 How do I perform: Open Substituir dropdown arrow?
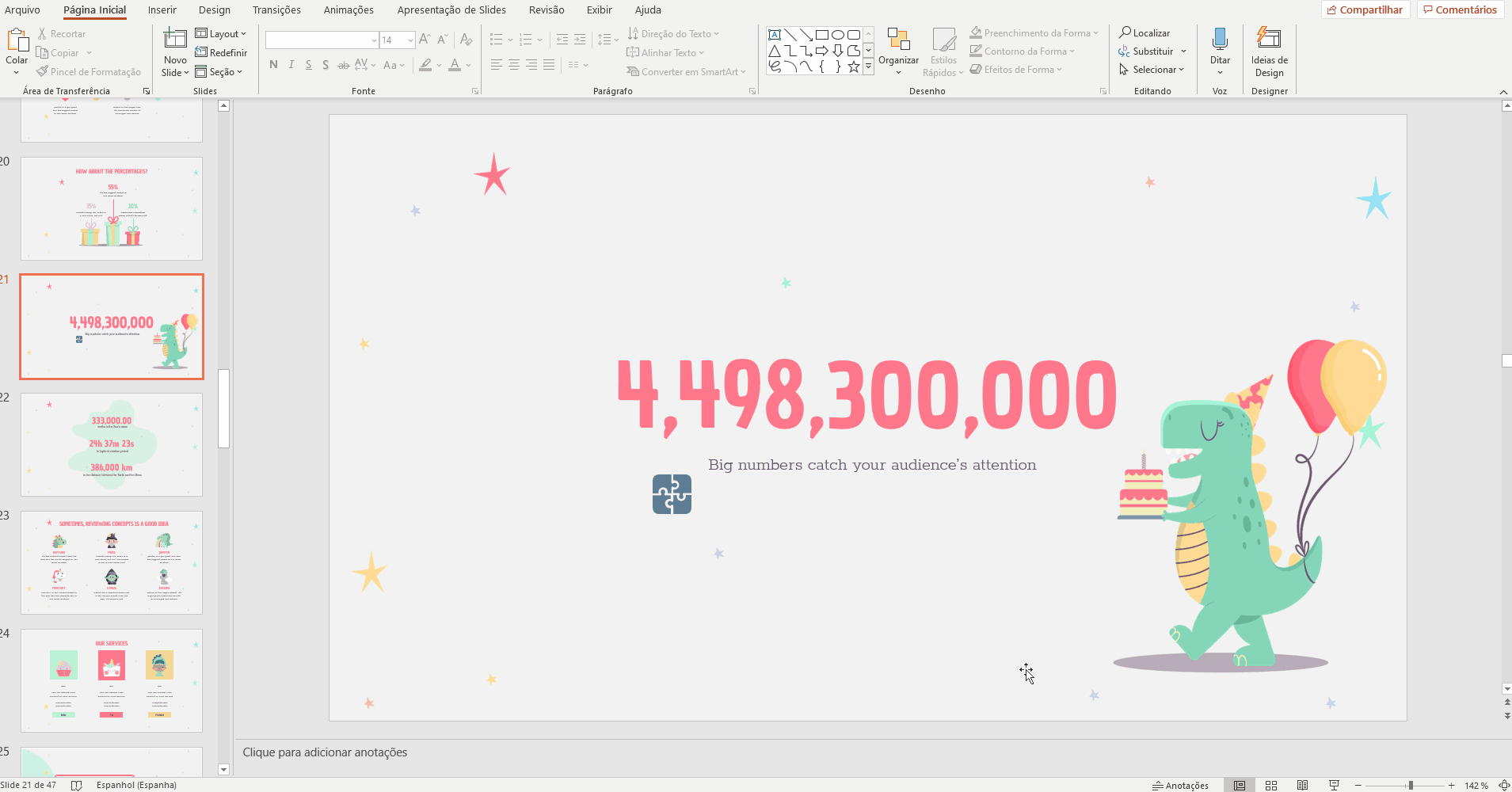tap(1183, 51)
